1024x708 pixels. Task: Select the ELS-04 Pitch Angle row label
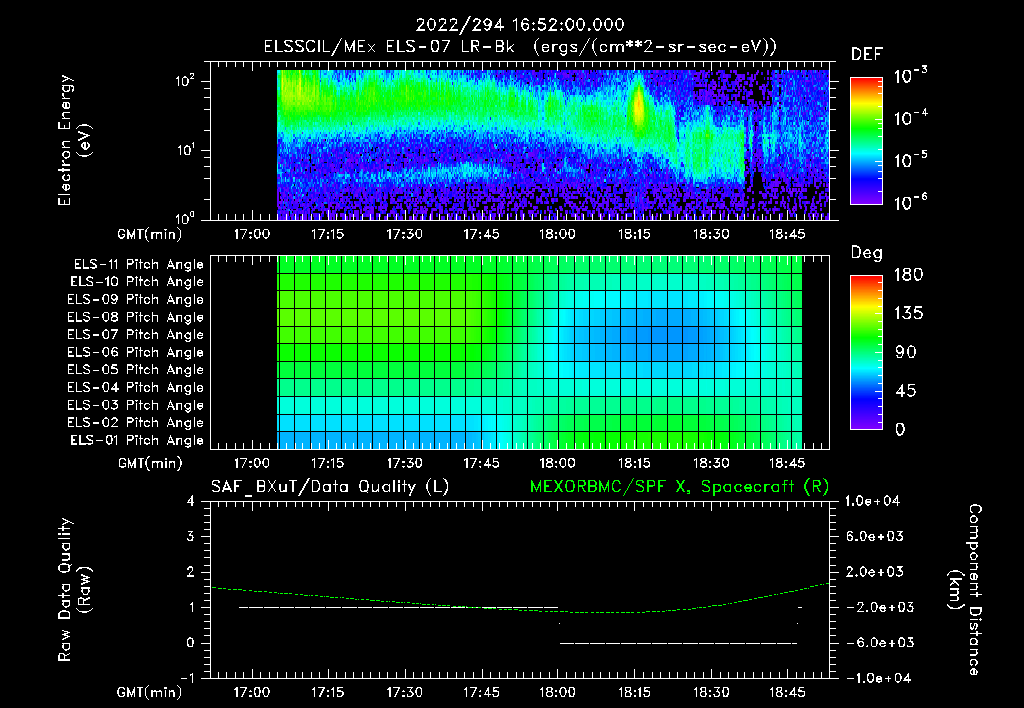pos(135,388)
